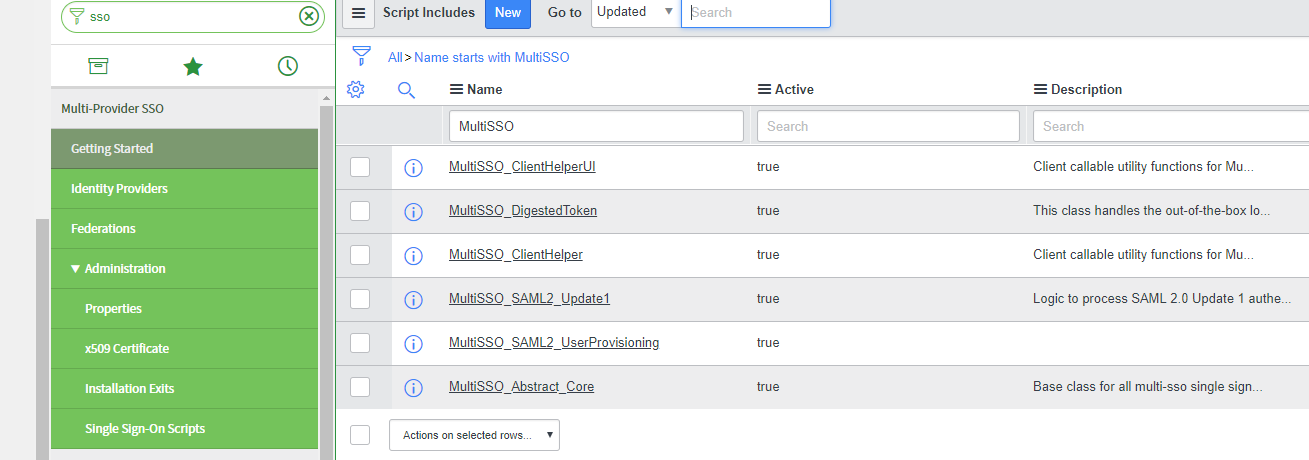Open MultiSSO_Abstract_Core script include
The height and width of the screenshot is (460, 1309).
[x=521, y=387]
